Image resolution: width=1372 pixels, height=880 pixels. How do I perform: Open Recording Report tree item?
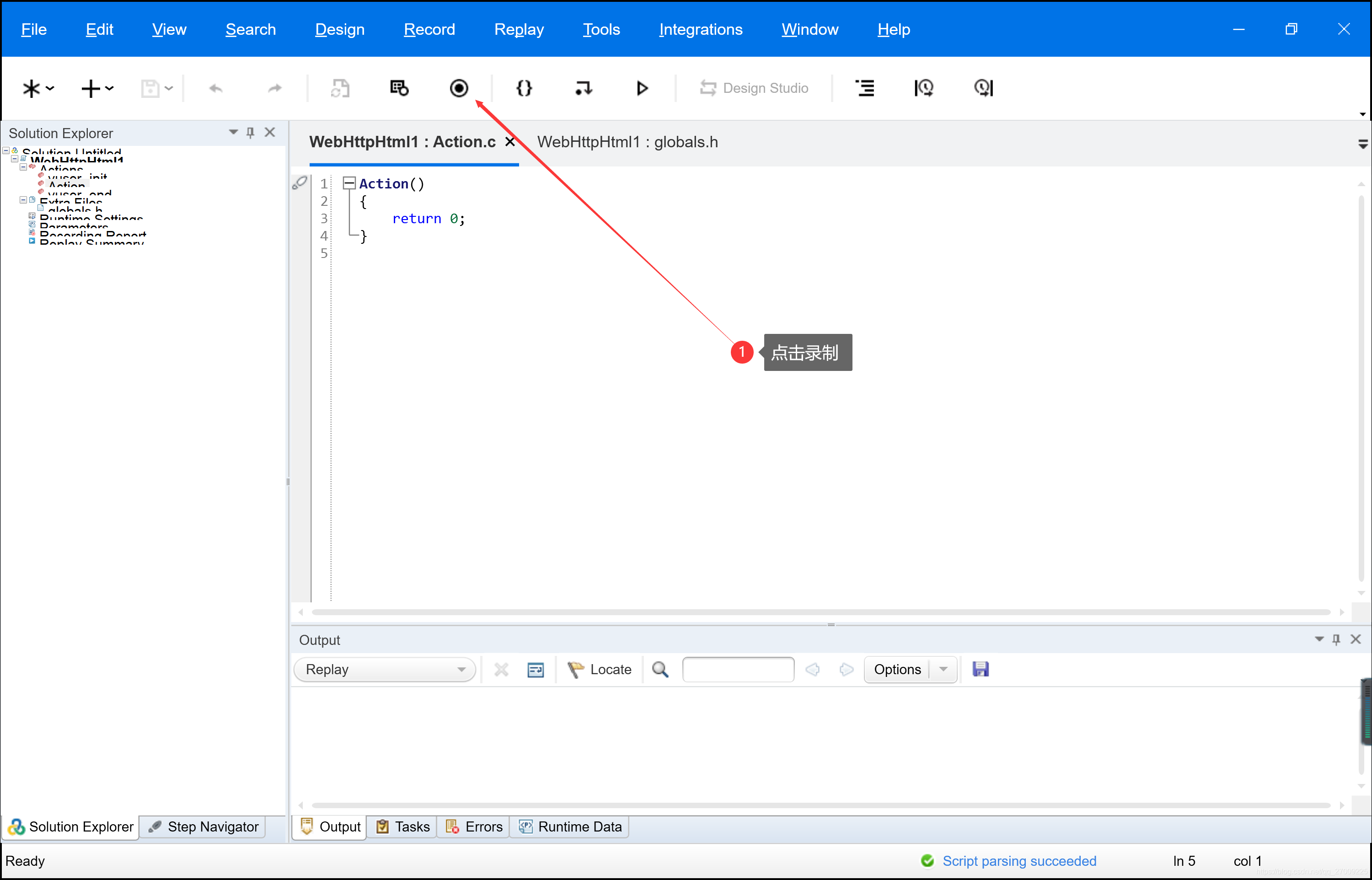(92, 234)
